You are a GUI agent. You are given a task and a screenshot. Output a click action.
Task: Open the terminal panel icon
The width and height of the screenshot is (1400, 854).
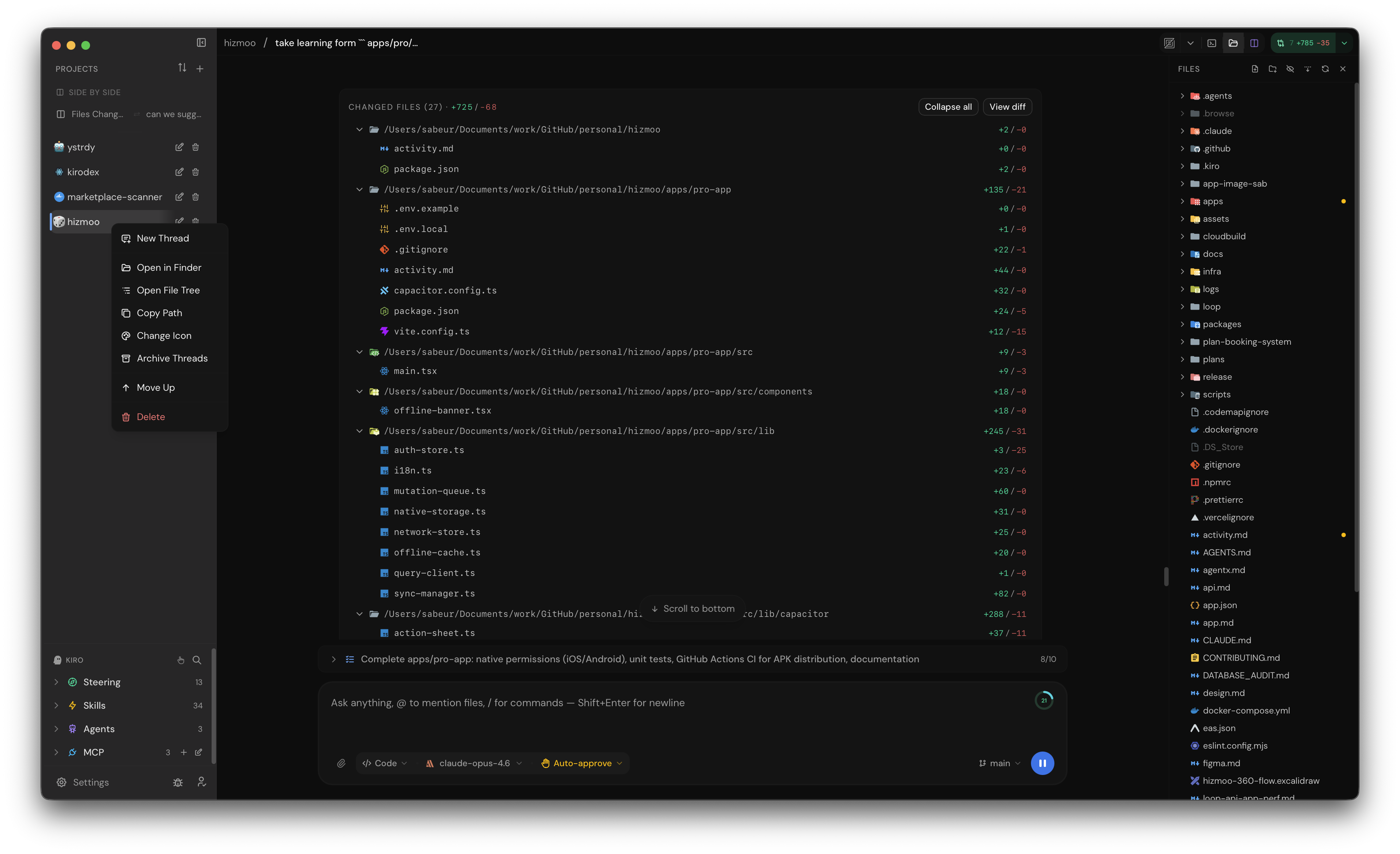pyautogui.click(x=1211, y=43)
